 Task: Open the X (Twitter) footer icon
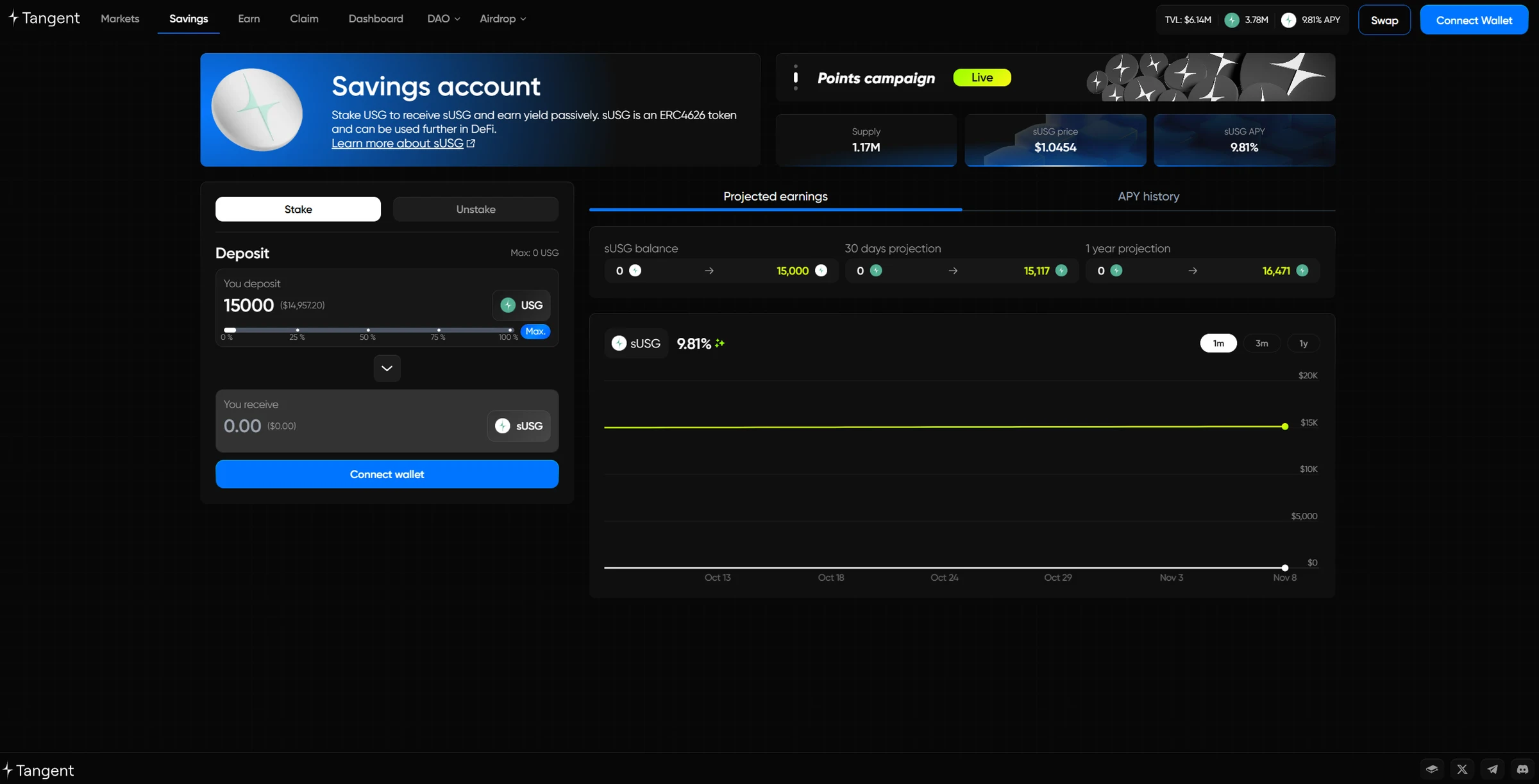[1462, 769]
